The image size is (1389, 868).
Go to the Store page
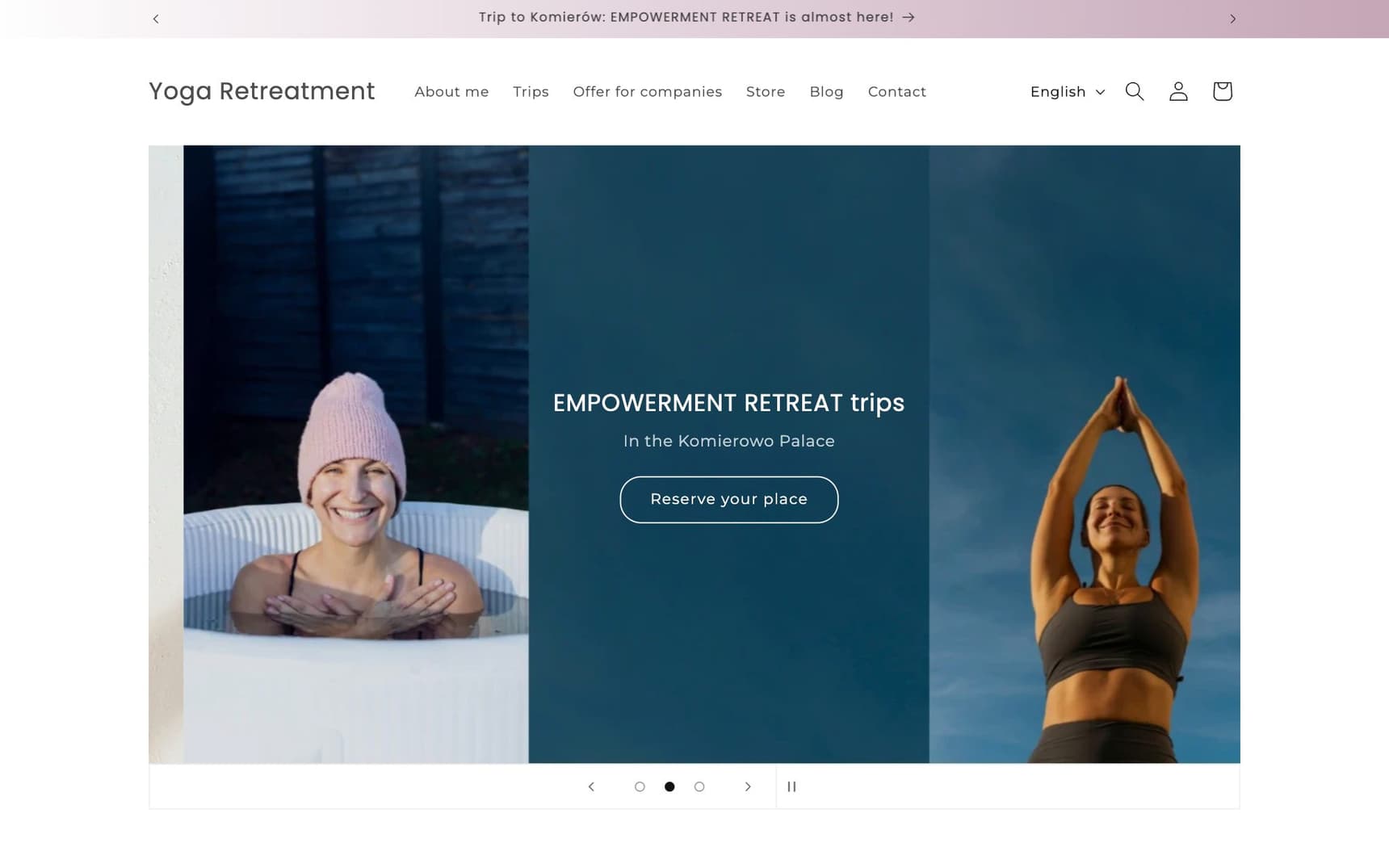766,92
